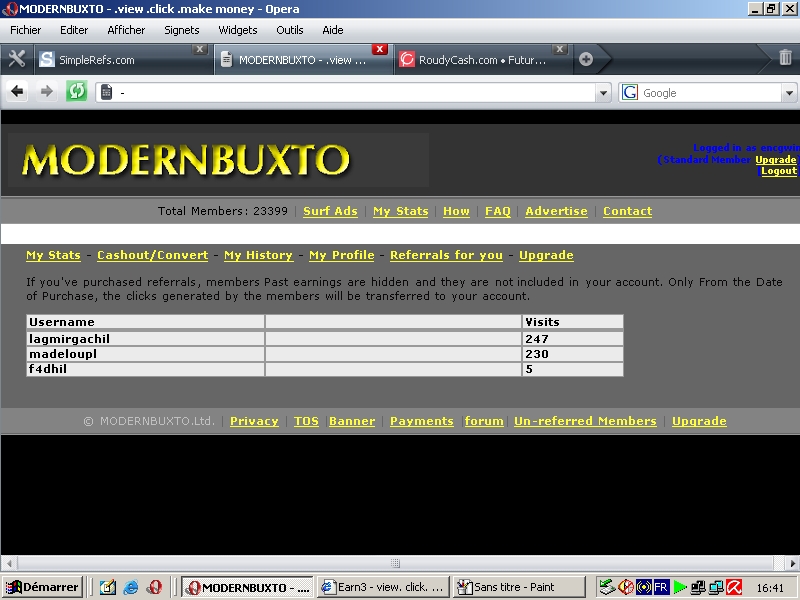Open Un-referred Members footer link
The height and width of the screenshot is (600, 800).
pos(585,421)
